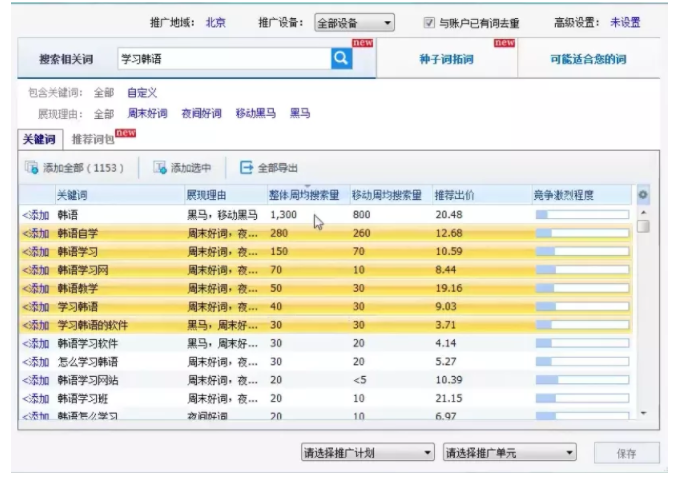Add the keyword 韩语教学
This screenshot has height=501, width=689.
pos(36,288)
